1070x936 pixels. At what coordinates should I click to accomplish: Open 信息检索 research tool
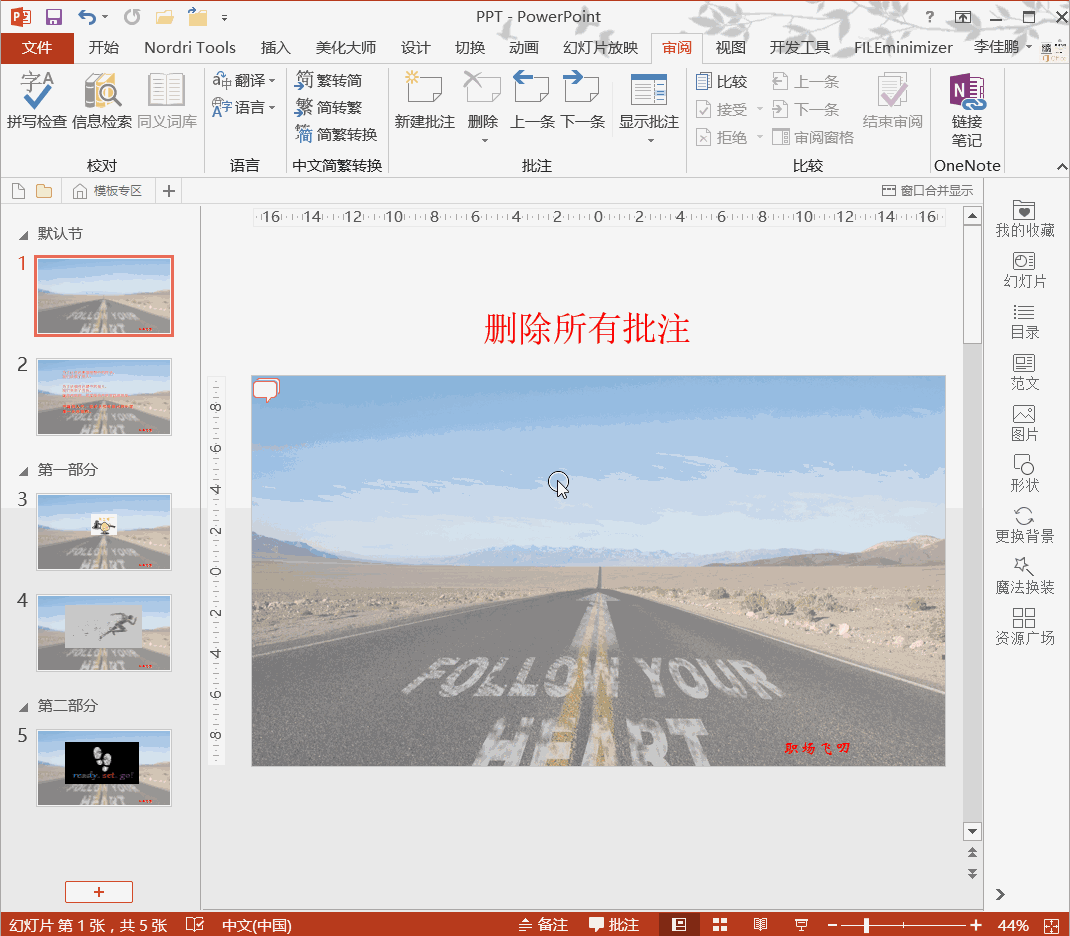coord(102,100)
